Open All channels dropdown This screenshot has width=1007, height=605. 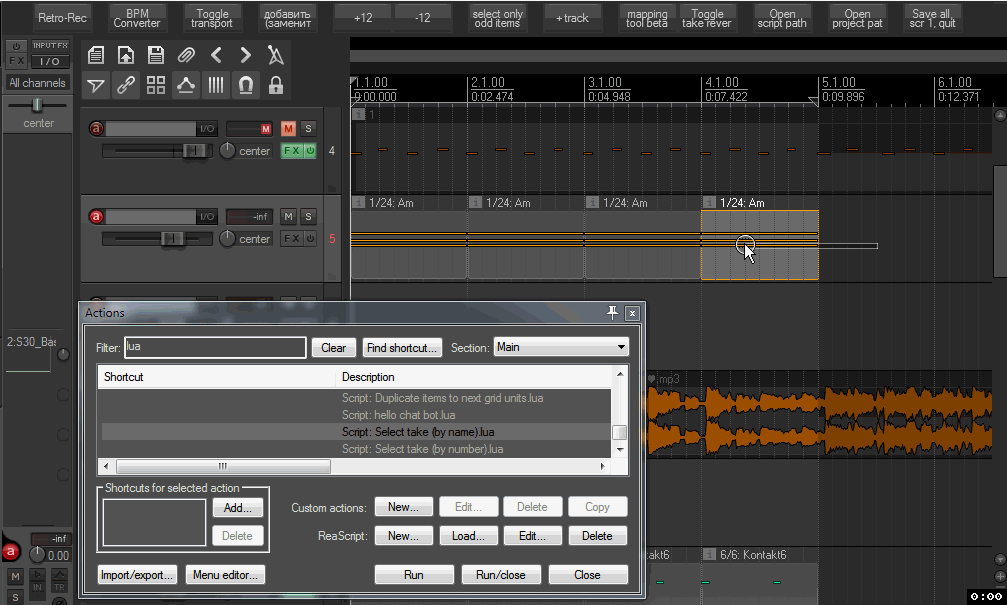(x=37, y=83)
